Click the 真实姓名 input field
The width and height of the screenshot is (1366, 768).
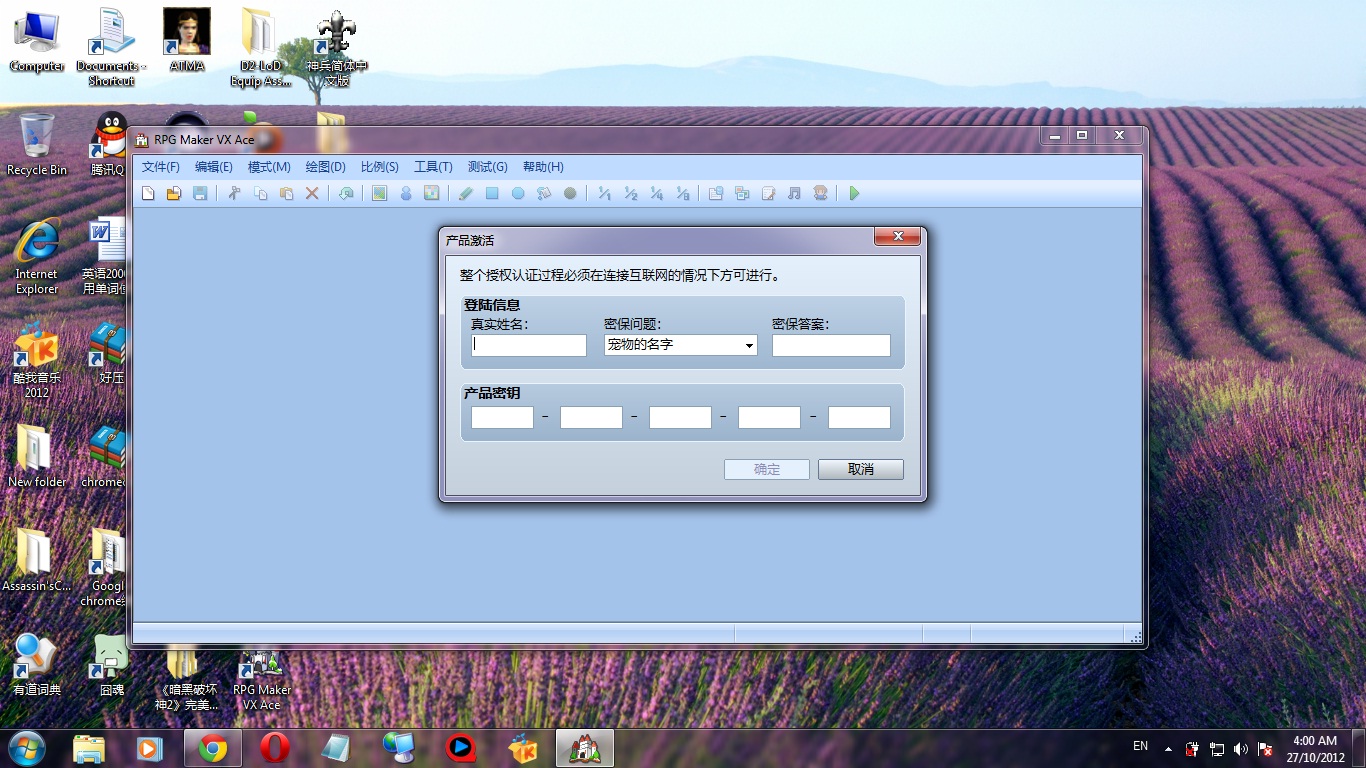[529, 345]
